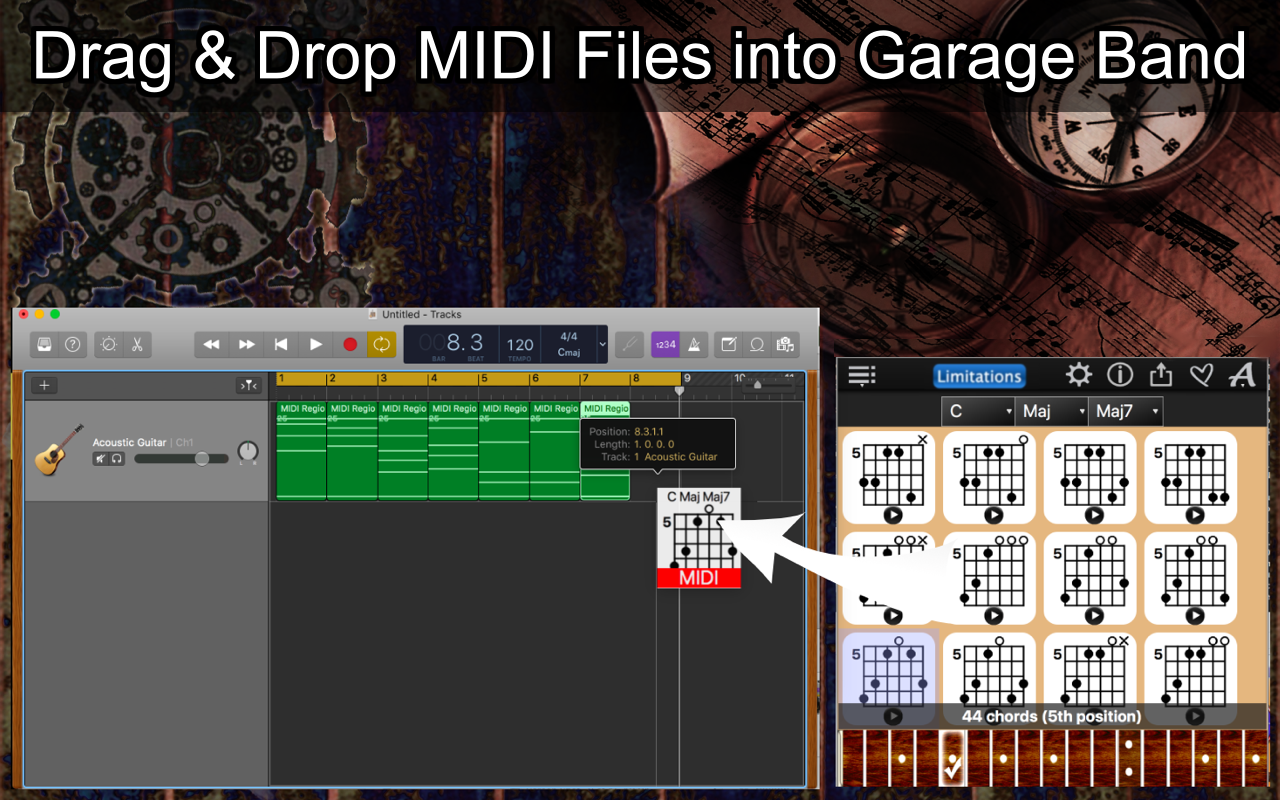1280x800 pixels.
Task: Open chord app settings gear
Action: pyautogui.click(x=1078, y=375)
